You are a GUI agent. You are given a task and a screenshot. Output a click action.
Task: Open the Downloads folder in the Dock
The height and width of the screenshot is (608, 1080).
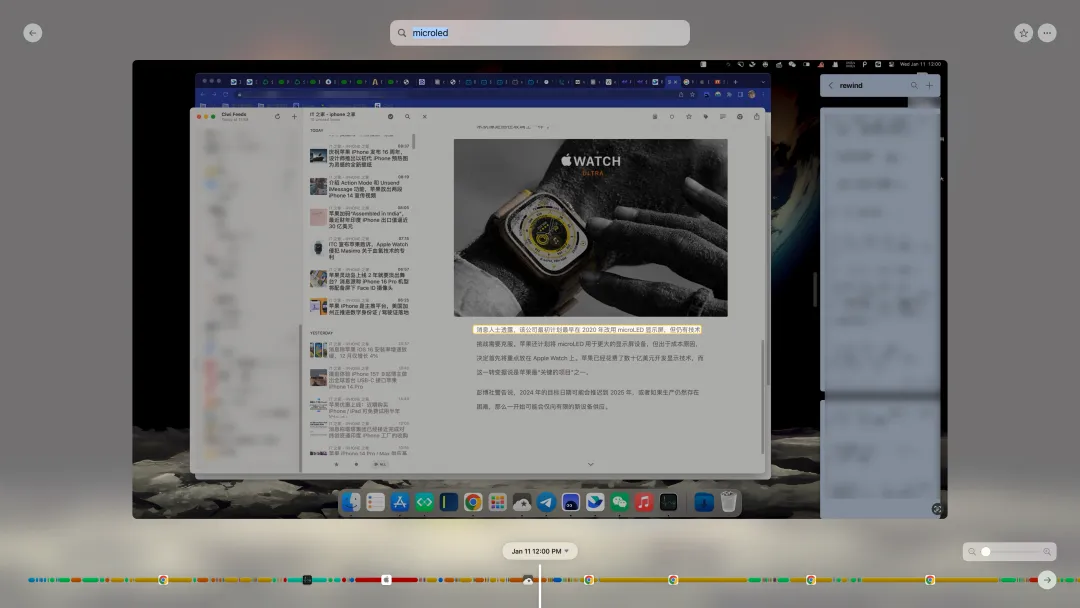pyautogui.click(x=703, y=502)
